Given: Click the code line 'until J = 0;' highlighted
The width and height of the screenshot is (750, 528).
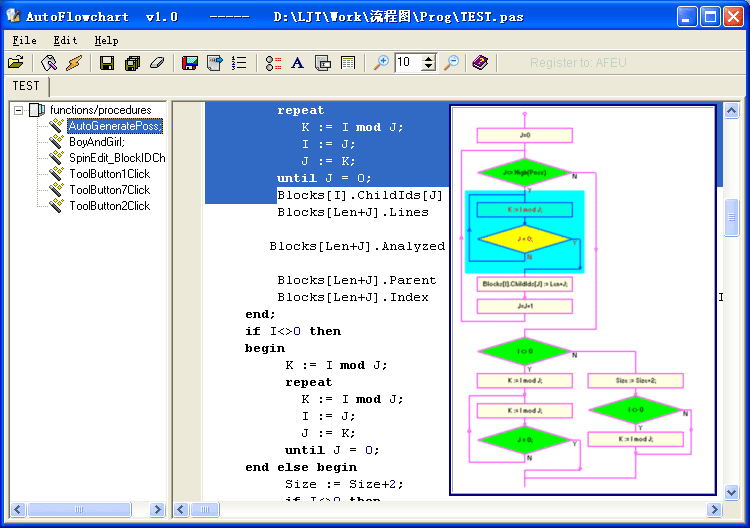Looking at the screenshot, I should click(324, 178).
